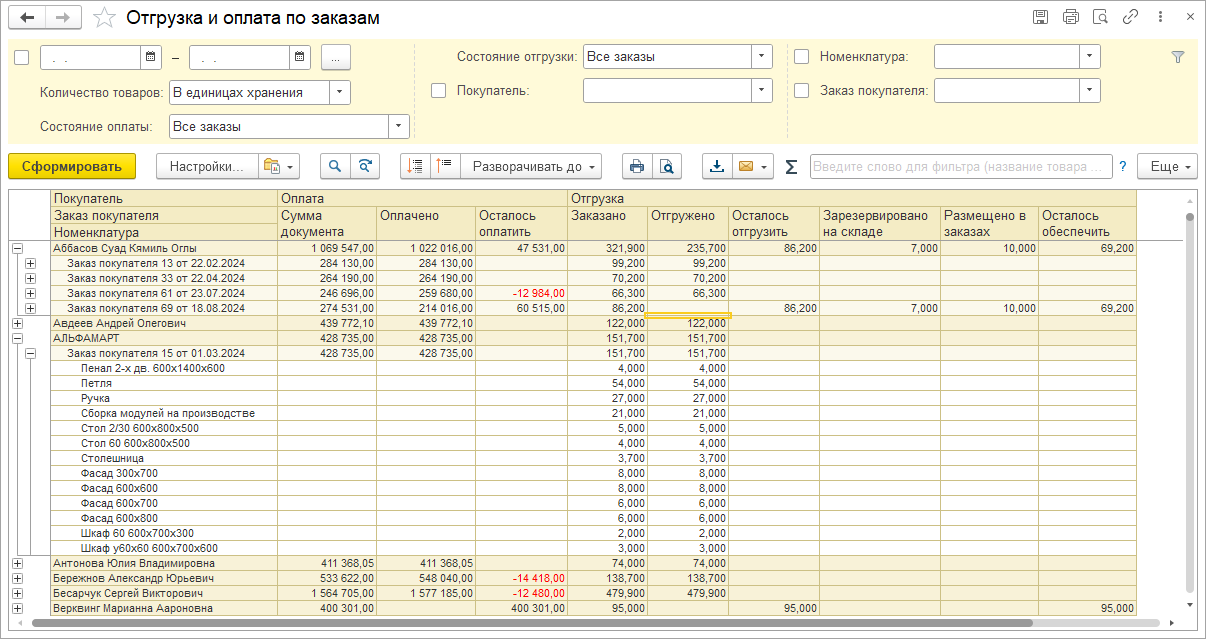The height and width of the screenshot is (639, 1206).
Task: Open the Состояние отгрузки dropdown
Action: click(762, 57)
